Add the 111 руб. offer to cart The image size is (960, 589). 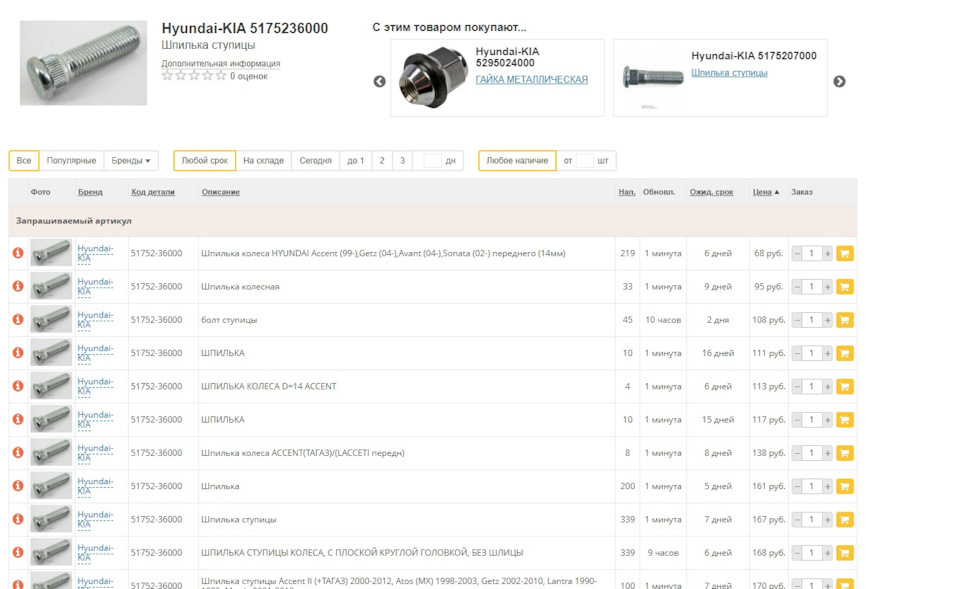click(844, 353)
